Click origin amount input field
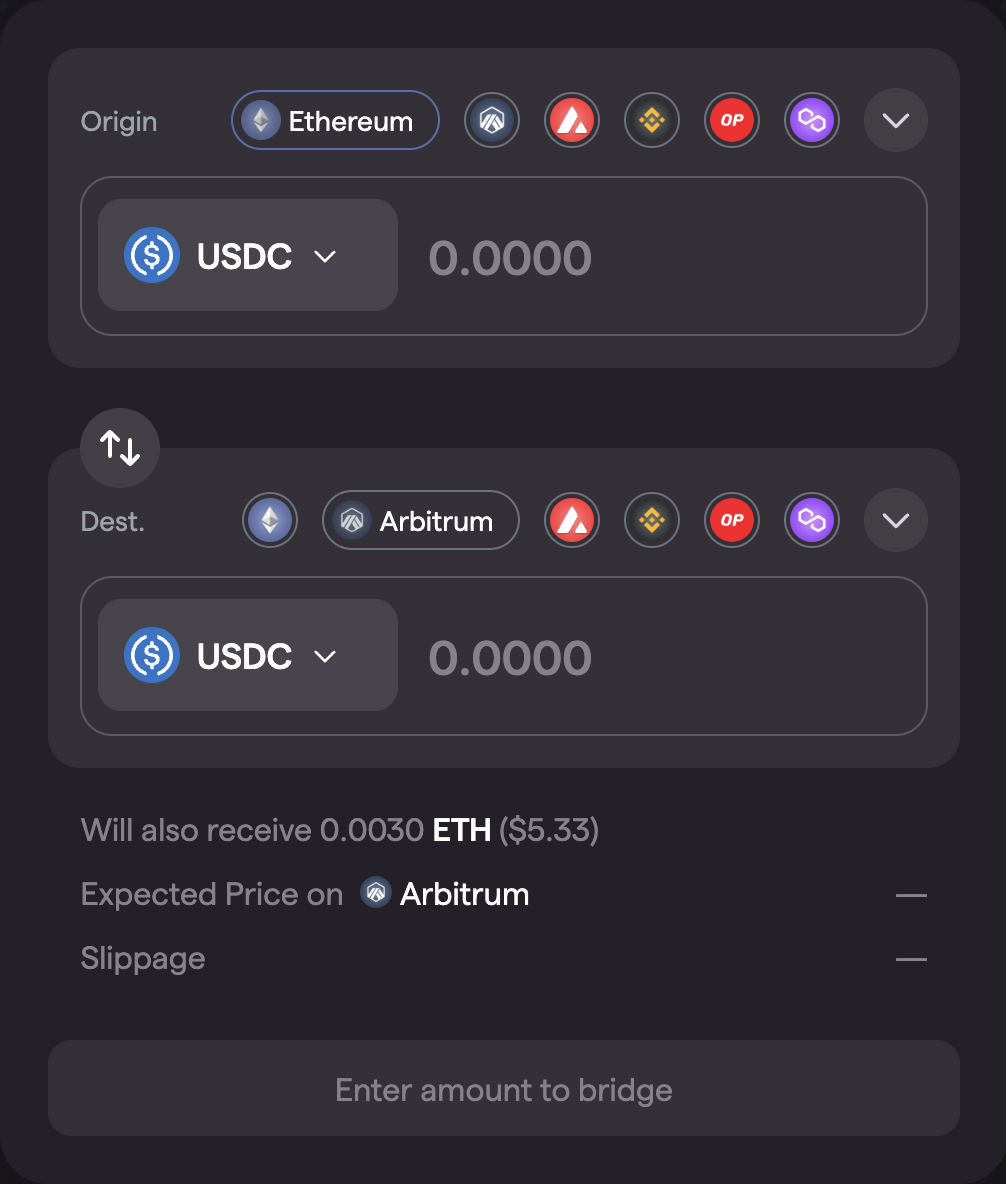The width and height of the screenshot is (1006, 1184). 660,257
